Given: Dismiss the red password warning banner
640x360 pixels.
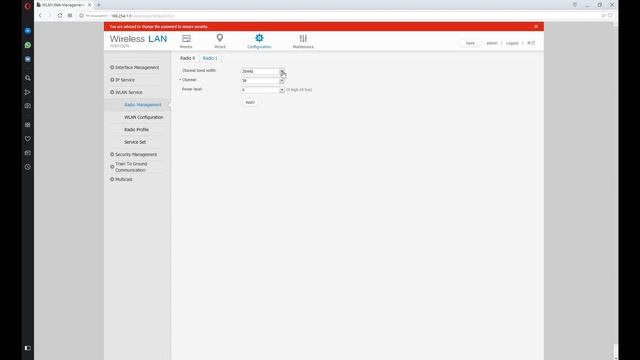Looking at the screenshot, I should (536, 27).
